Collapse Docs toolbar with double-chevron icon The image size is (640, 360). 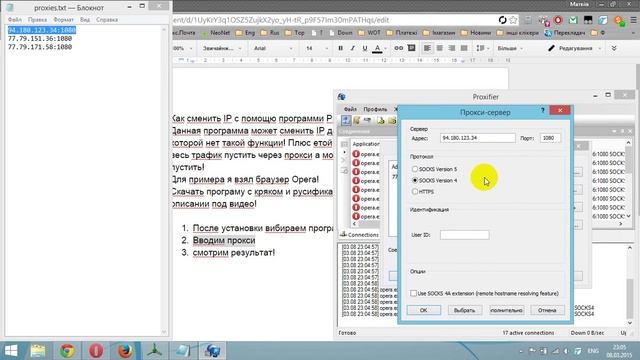[614, 48]
